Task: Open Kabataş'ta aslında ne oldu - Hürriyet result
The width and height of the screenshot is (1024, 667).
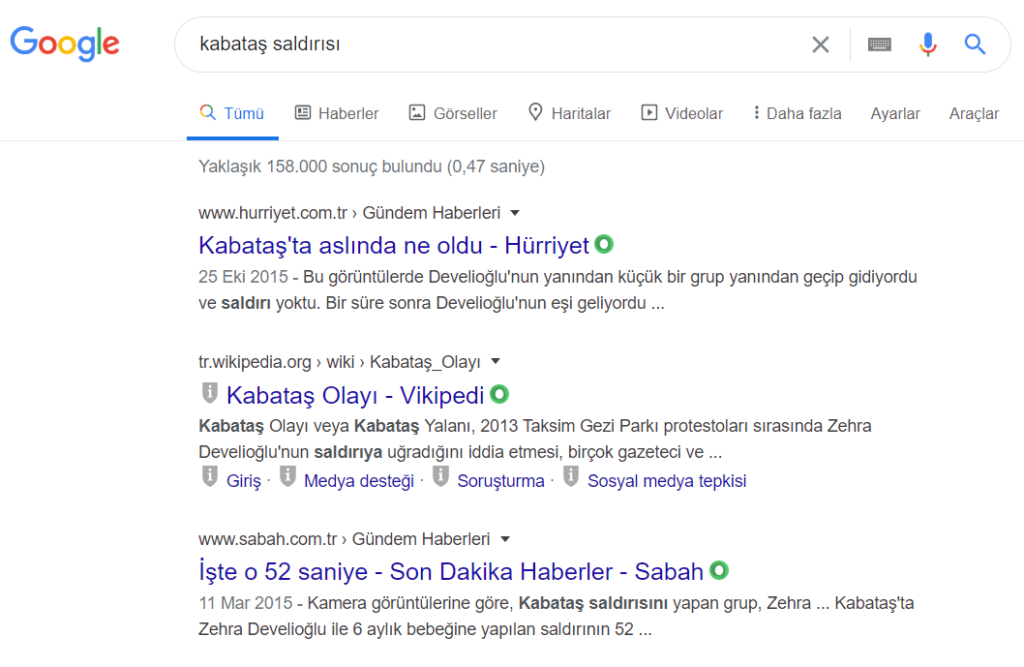Action: pyautogui.click(x=394, y=246)
